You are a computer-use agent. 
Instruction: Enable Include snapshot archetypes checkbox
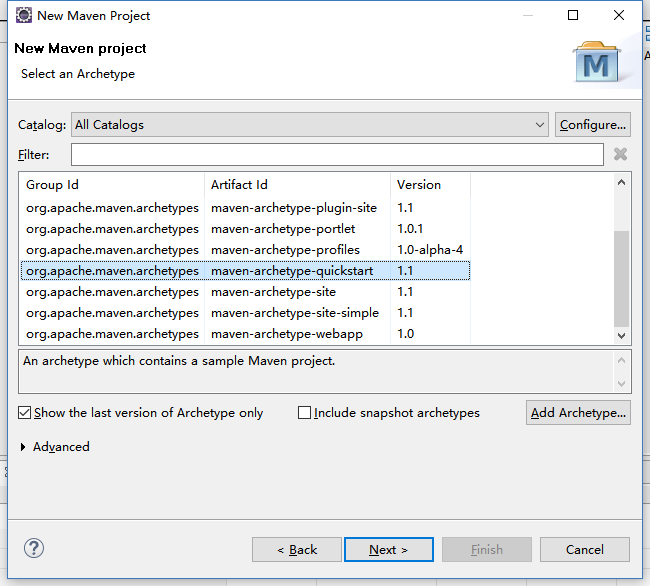(304, 413)
